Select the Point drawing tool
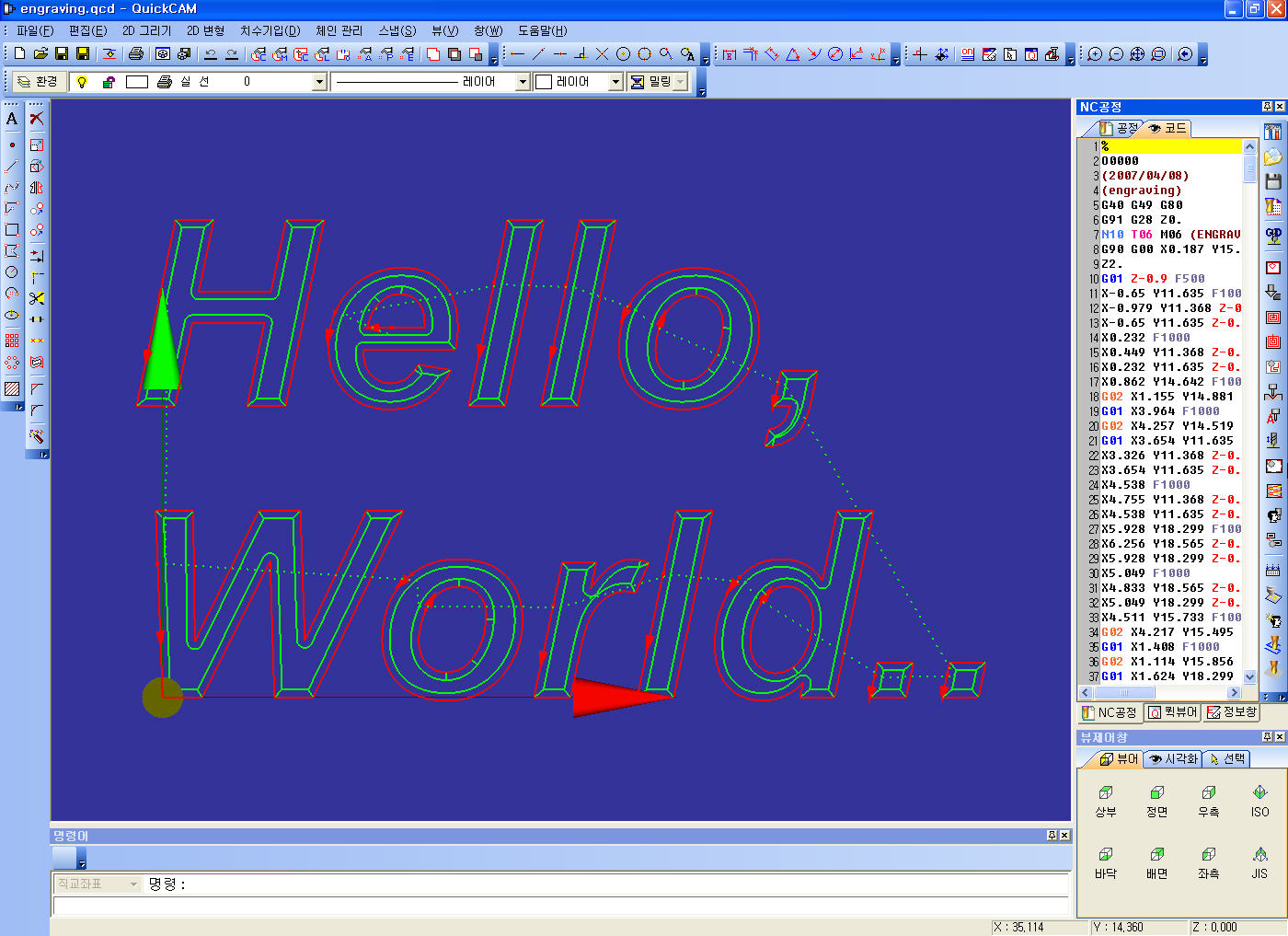This screenshot has width=1288, height=936. tap(12, 144)
